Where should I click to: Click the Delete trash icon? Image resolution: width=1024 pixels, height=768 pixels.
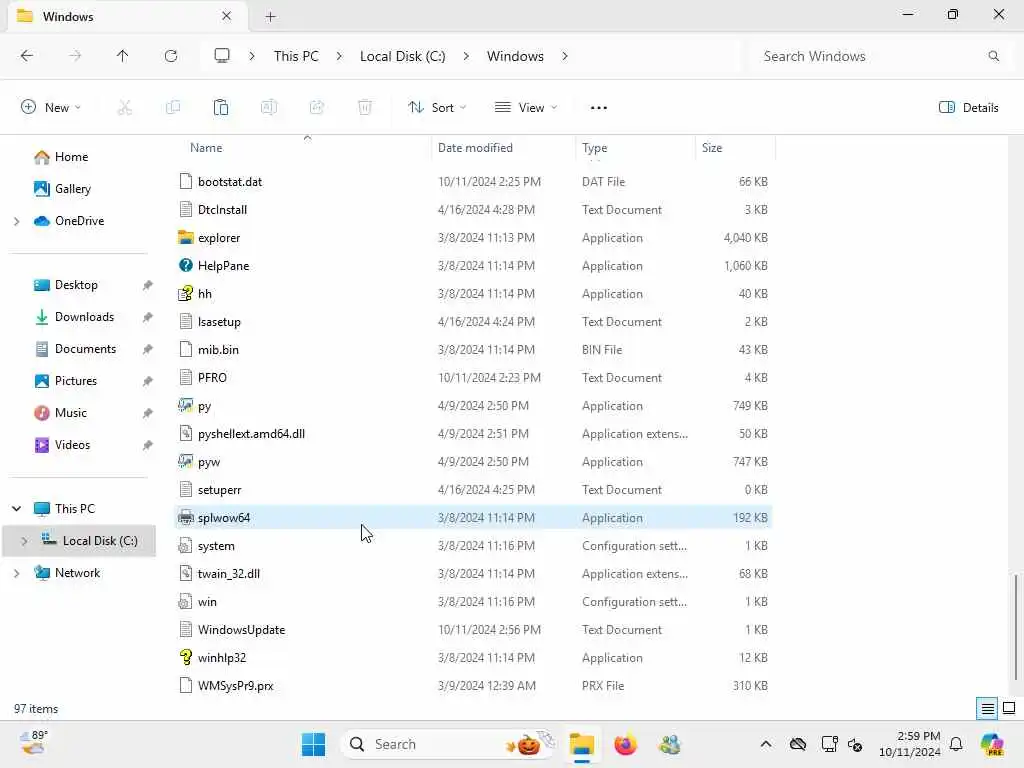tap(365, 108)
